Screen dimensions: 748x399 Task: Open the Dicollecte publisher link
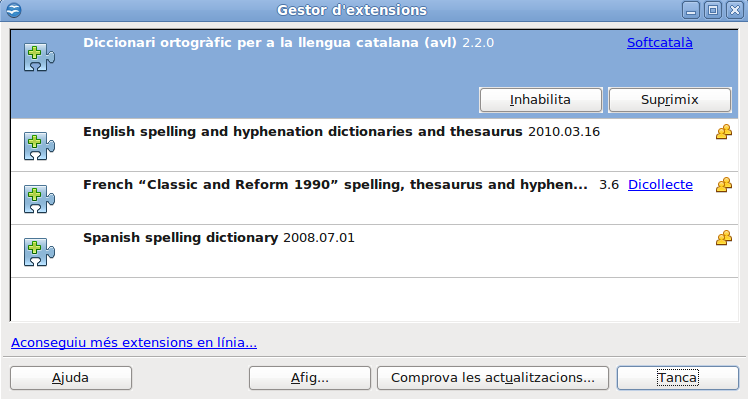[660, 185]
